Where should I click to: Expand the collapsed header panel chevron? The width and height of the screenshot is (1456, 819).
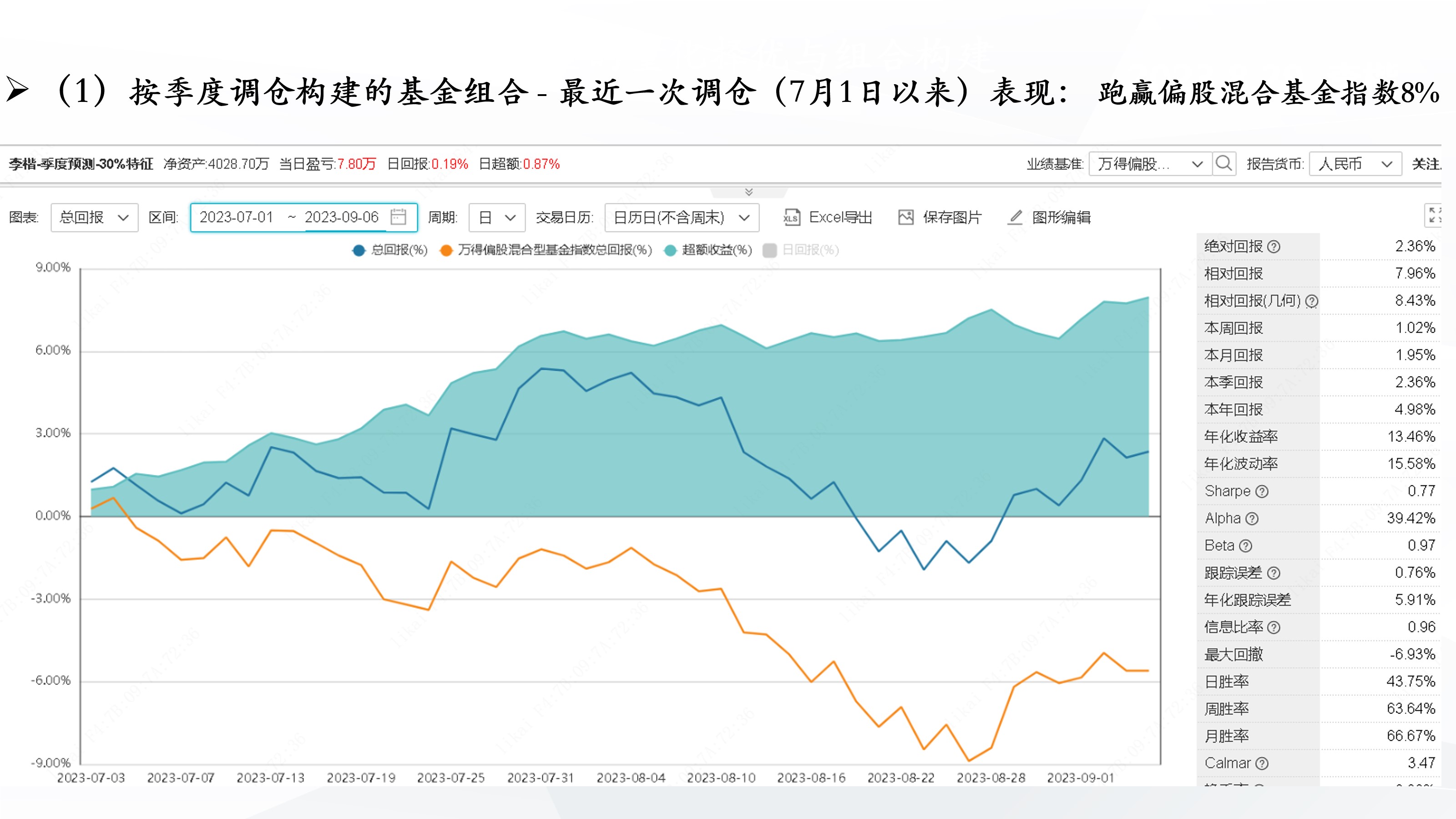(x=749, y=192)
